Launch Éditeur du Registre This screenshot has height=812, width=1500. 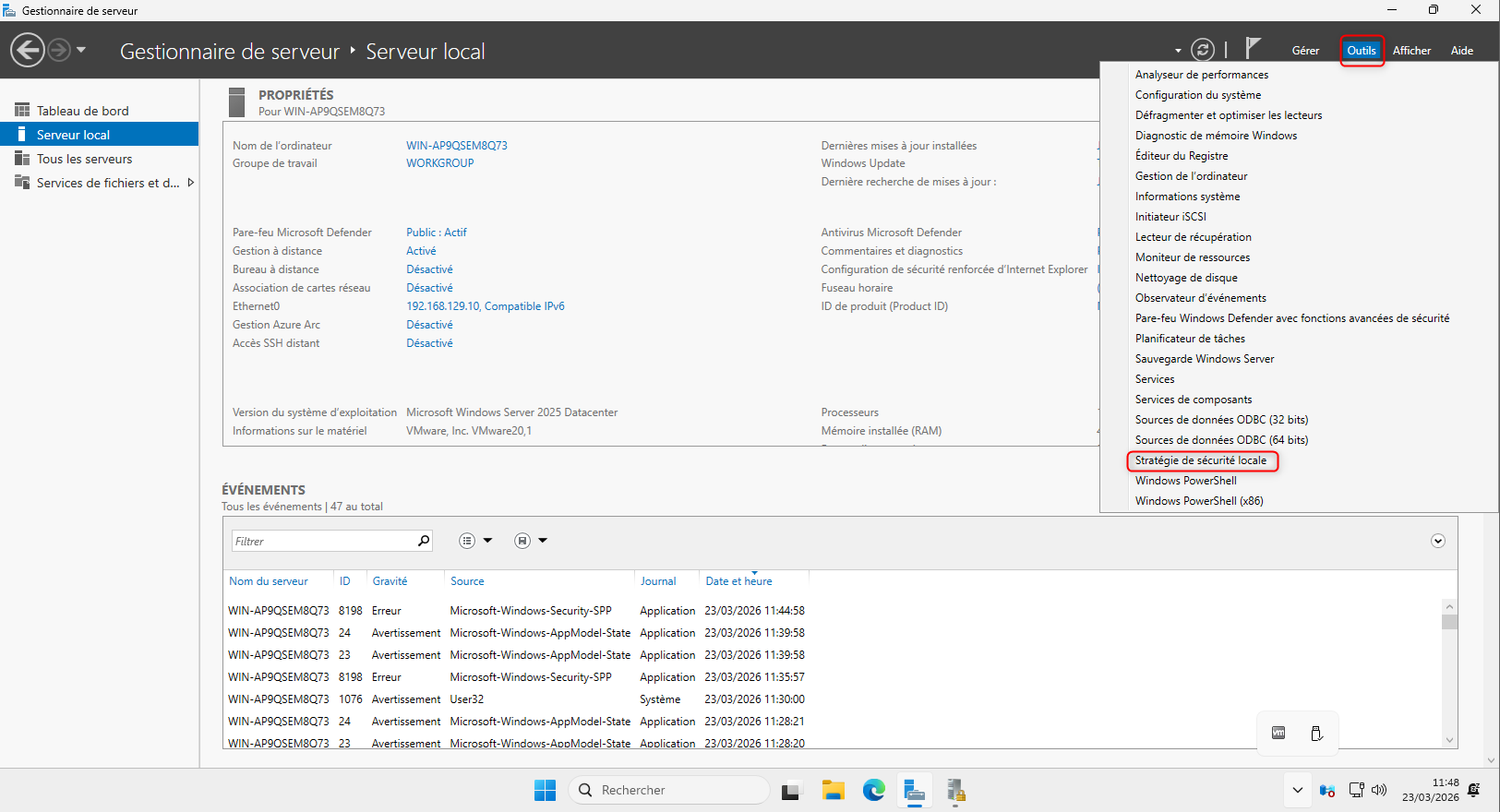click(1182, 156)
